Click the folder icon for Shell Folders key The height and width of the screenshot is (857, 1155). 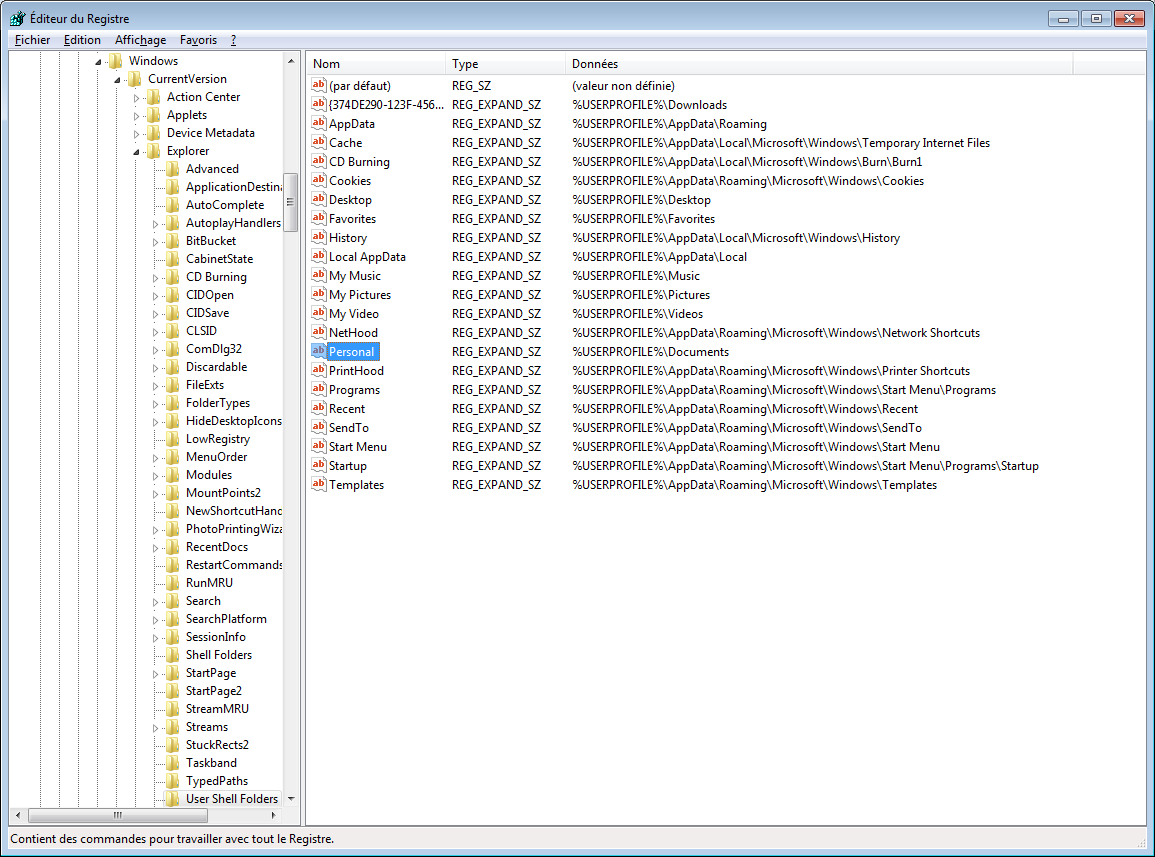(172, 655)
